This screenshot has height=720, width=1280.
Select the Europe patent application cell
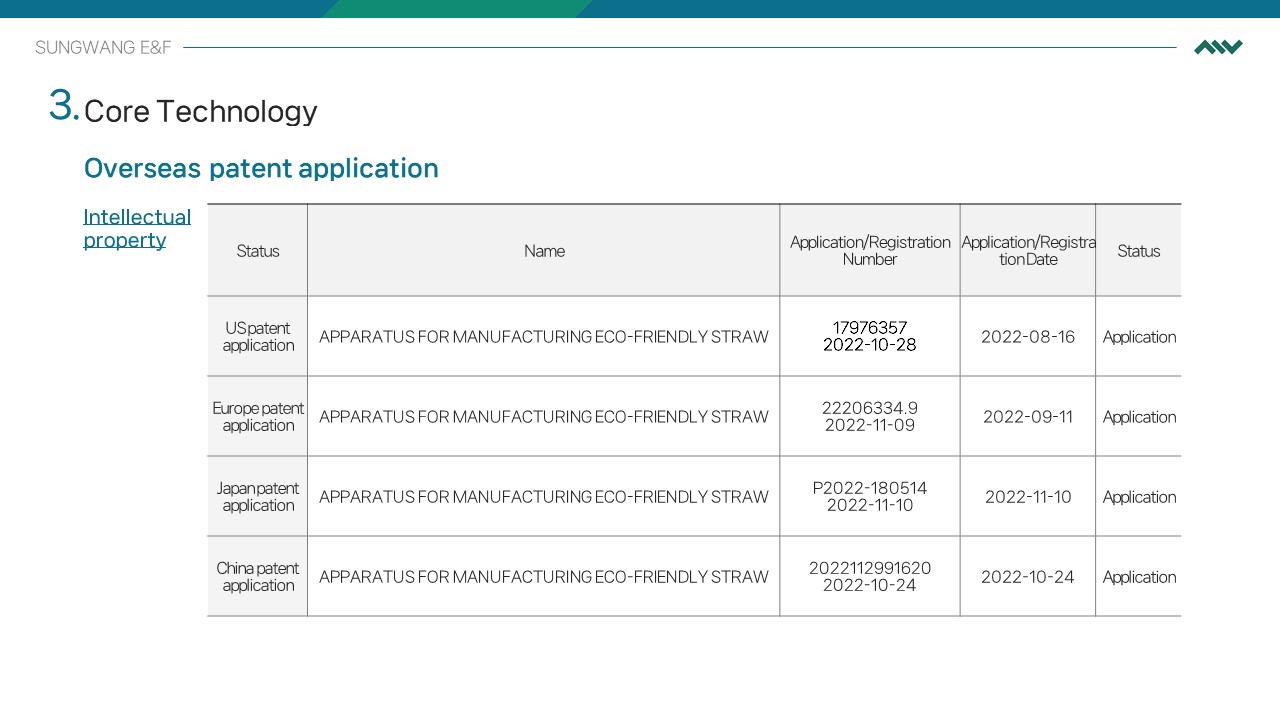(258, 417)
